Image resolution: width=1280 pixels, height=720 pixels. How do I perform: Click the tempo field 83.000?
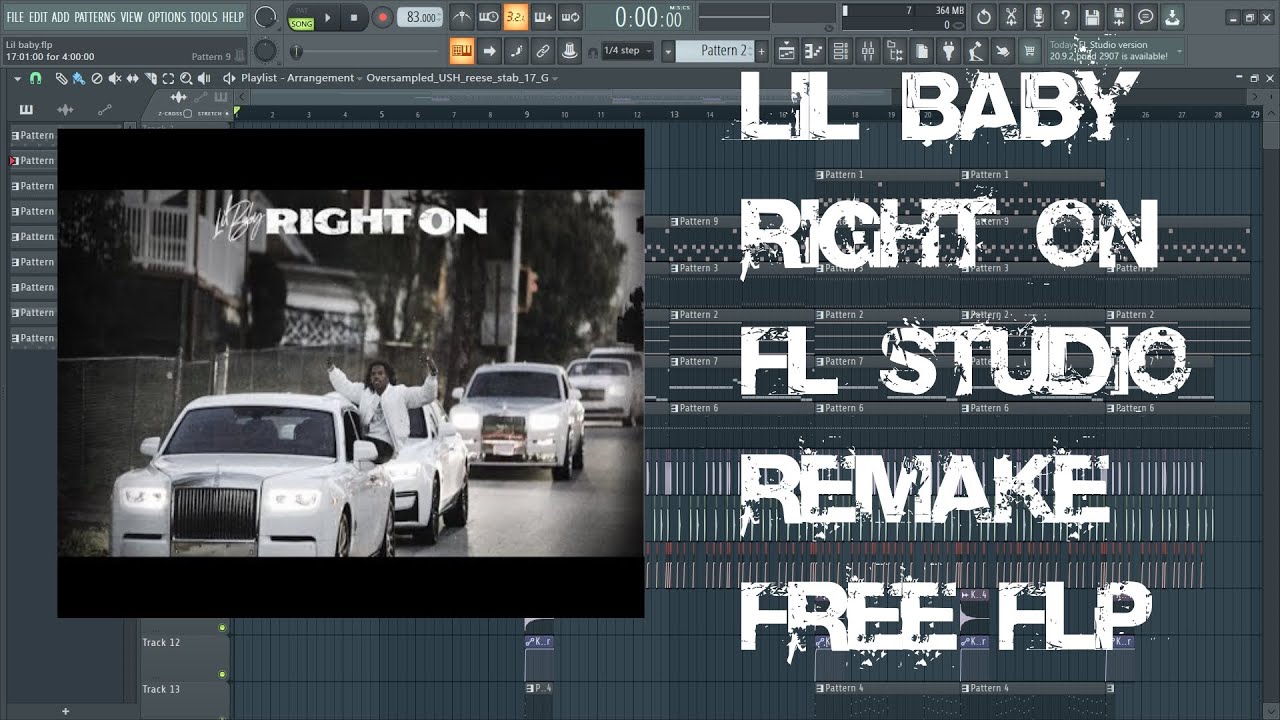(x=420, y=17)
